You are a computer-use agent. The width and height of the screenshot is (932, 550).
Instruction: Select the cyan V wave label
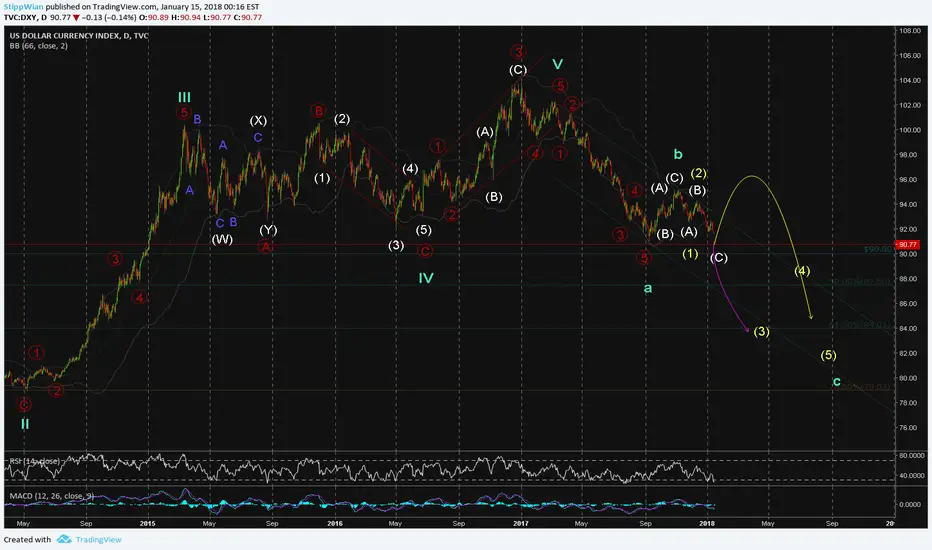(x=558, y=64)
